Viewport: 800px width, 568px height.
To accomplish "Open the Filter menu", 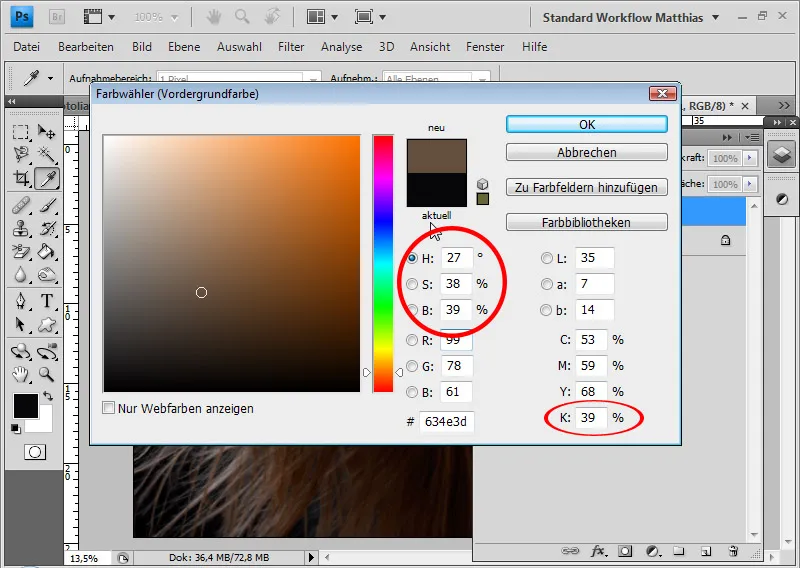I will pos(291,47).
